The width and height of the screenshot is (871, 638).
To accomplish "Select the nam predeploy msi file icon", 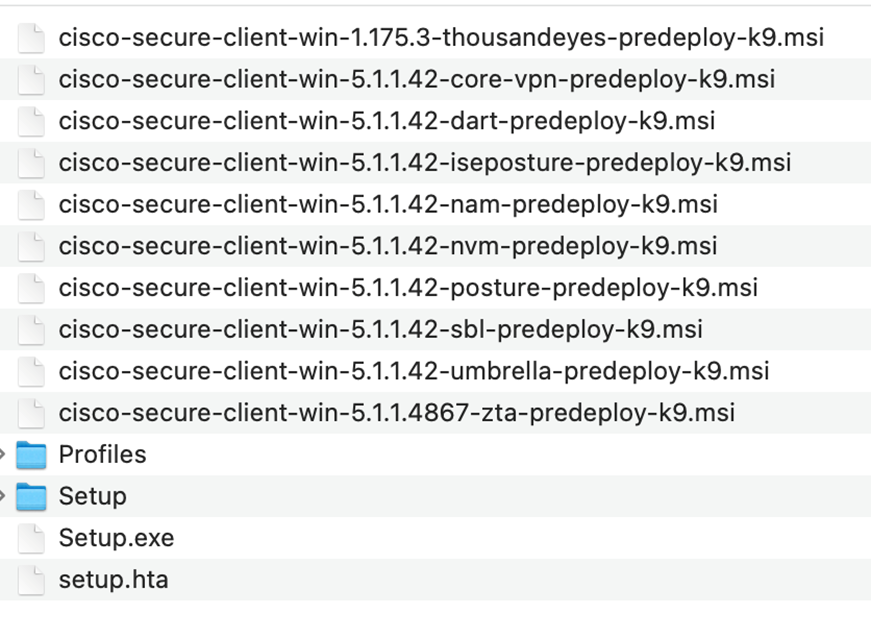I will click(31, 204).
